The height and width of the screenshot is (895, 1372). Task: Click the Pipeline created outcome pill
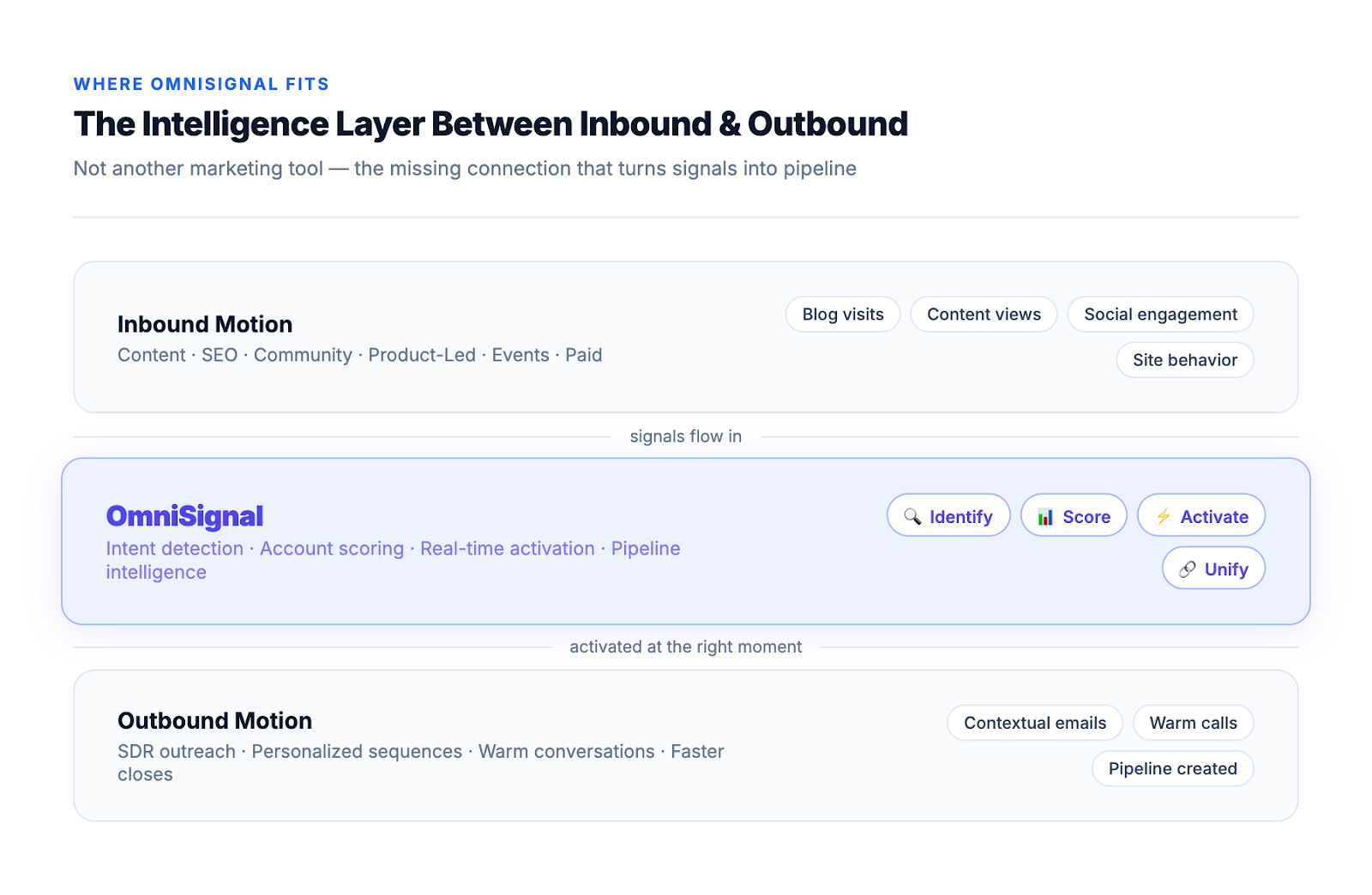click(x=1172, y=768)
